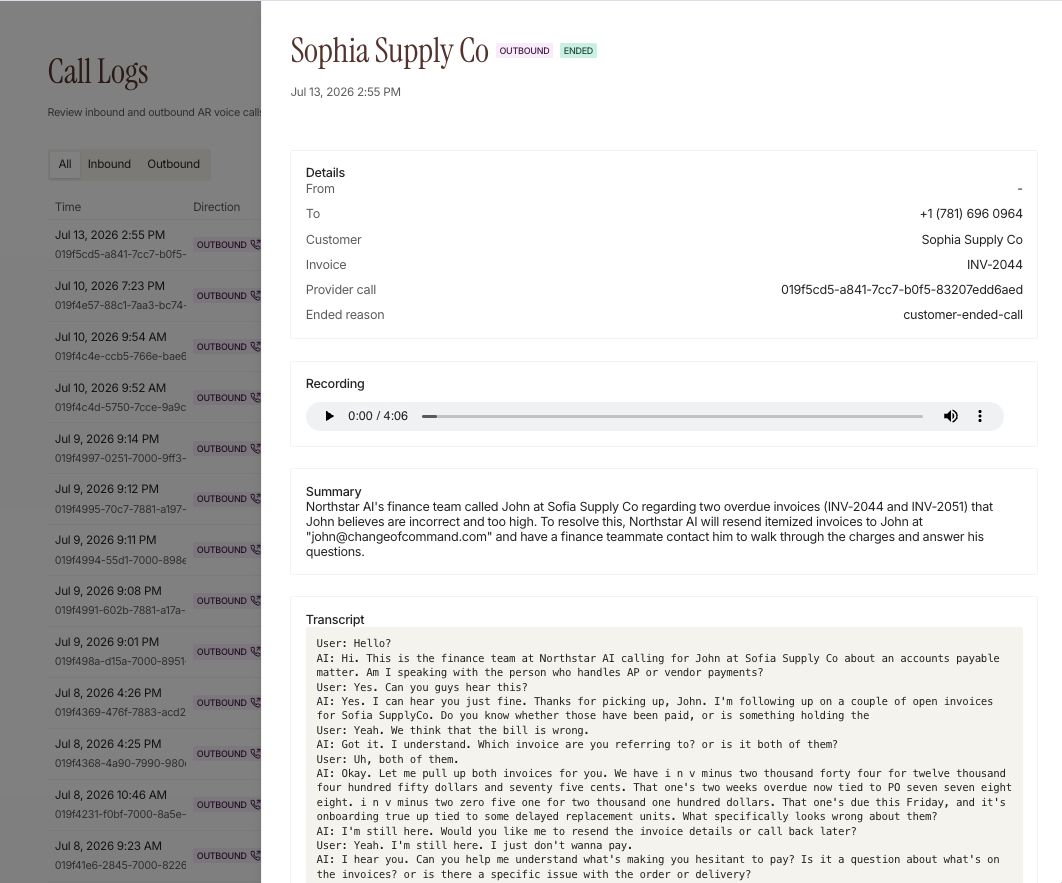Click phone icon on Jul 10 9:54 AM row
1062x883 pixels.
255,346
